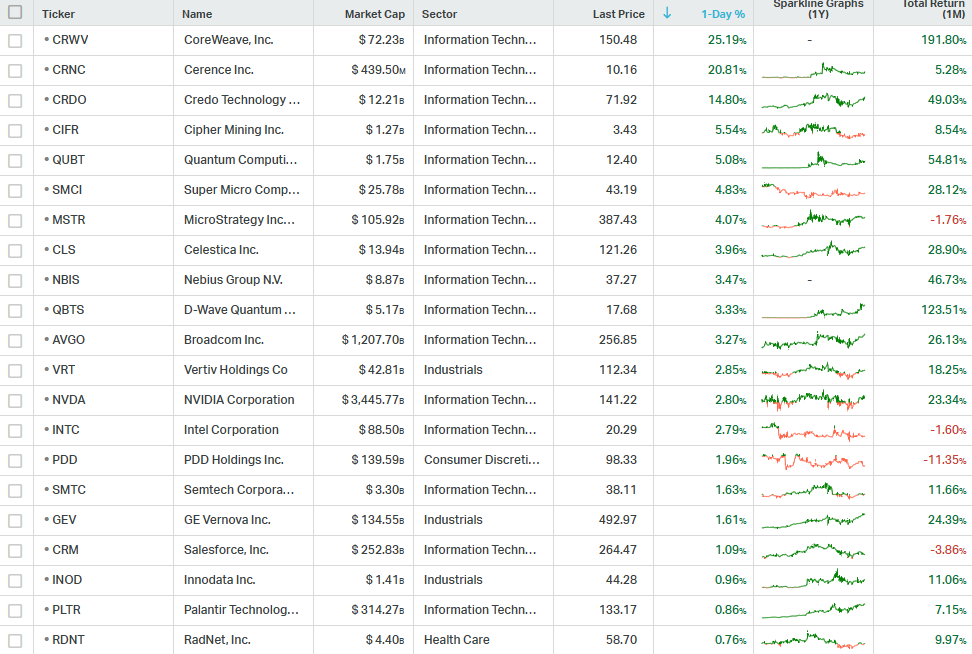The image size is (972, 654).
Task: Click the CoreWeave, Inc. name
Action: click(229, 40)
